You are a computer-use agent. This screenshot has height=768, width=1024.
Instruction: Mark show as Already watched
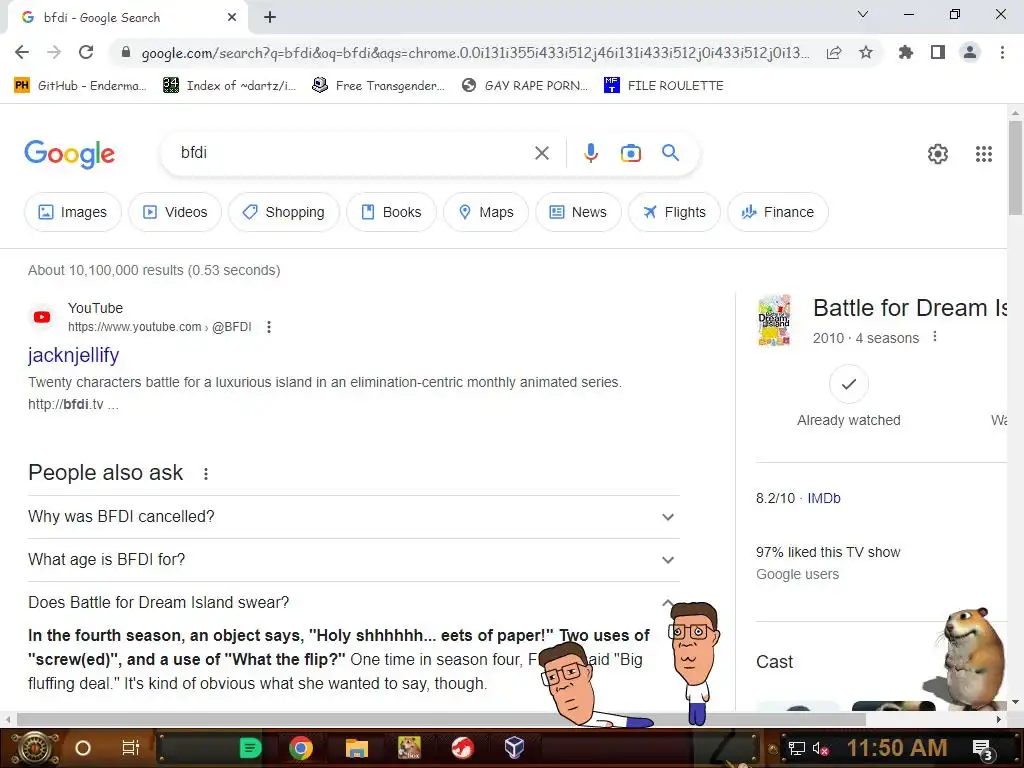click(x=848, y=384)
